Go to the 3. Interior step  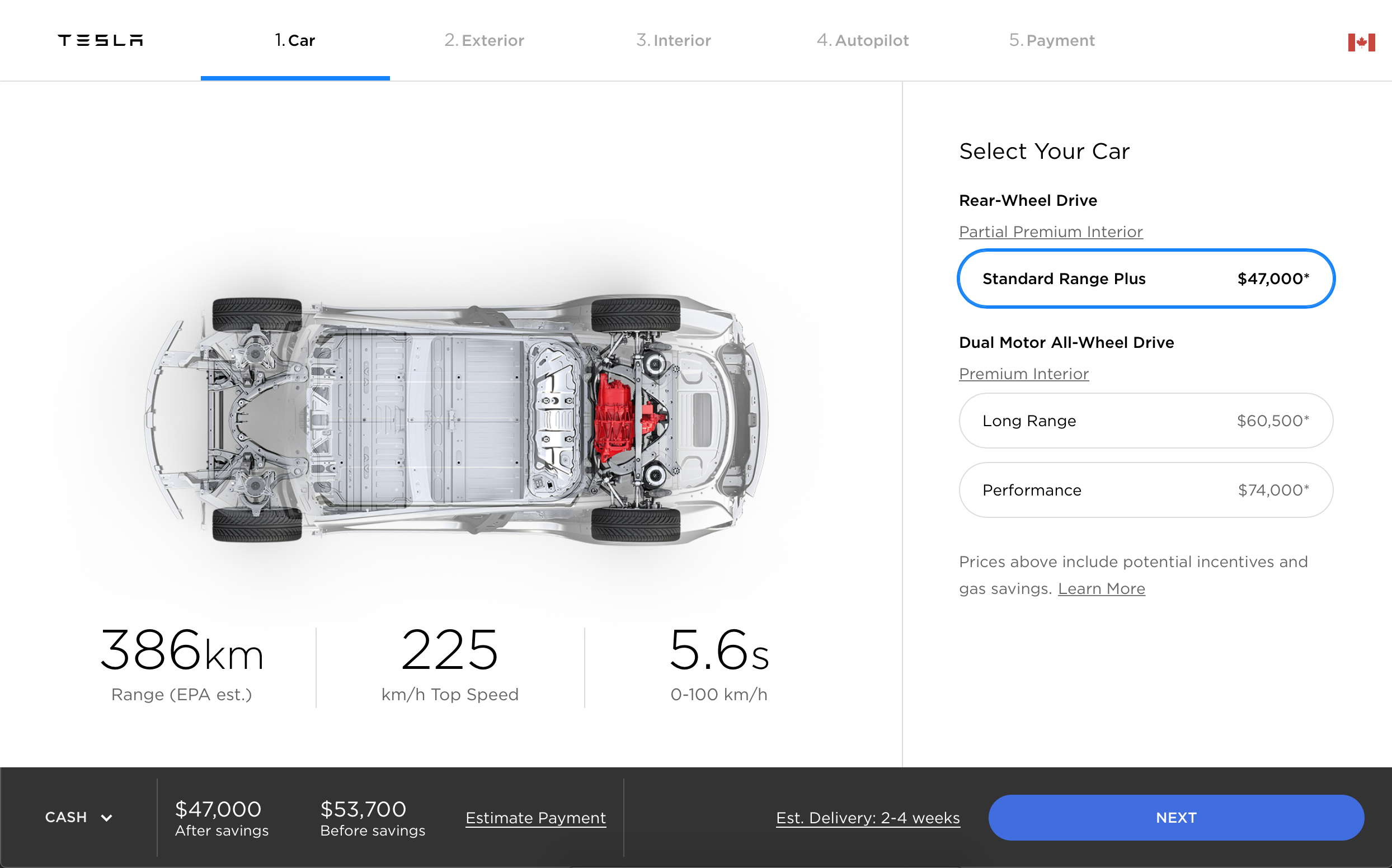pos(674,40)
